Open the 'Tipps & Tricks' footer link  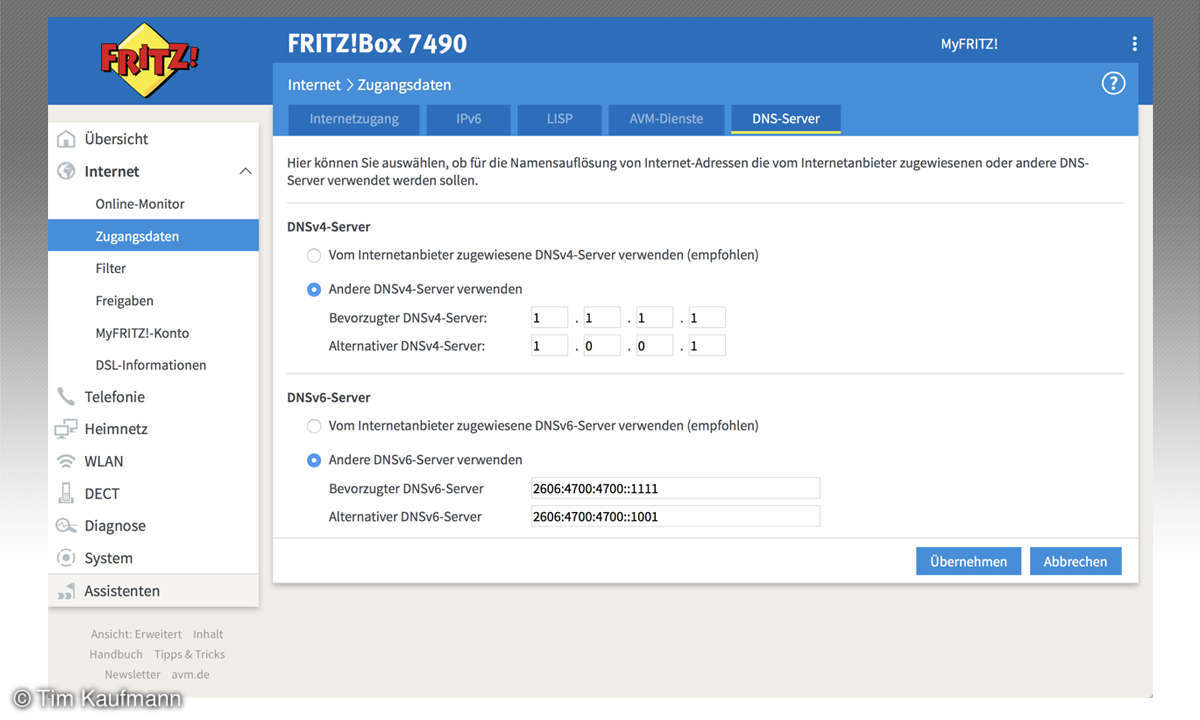coord(189,654)
